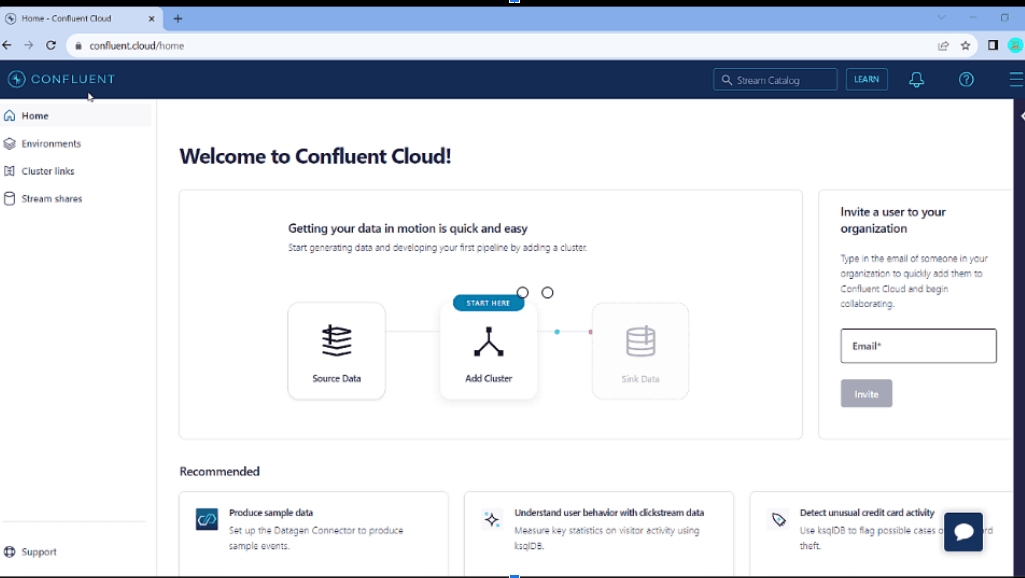The height and width of the screenshot is (578, 1025).
Task: Click the Email input field
Action: coord(917,345)
